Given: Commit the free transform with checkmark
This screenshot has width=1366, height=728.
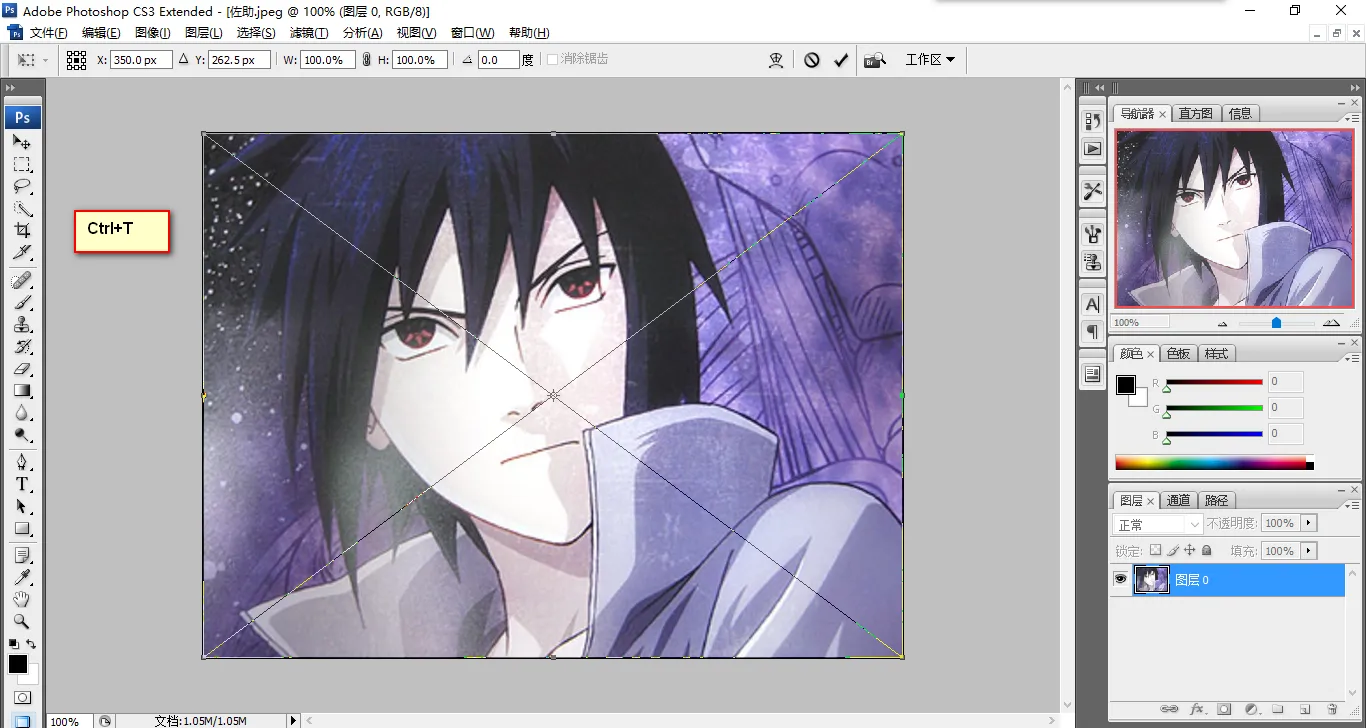Looking at the screenshot, I should point(841,60).
